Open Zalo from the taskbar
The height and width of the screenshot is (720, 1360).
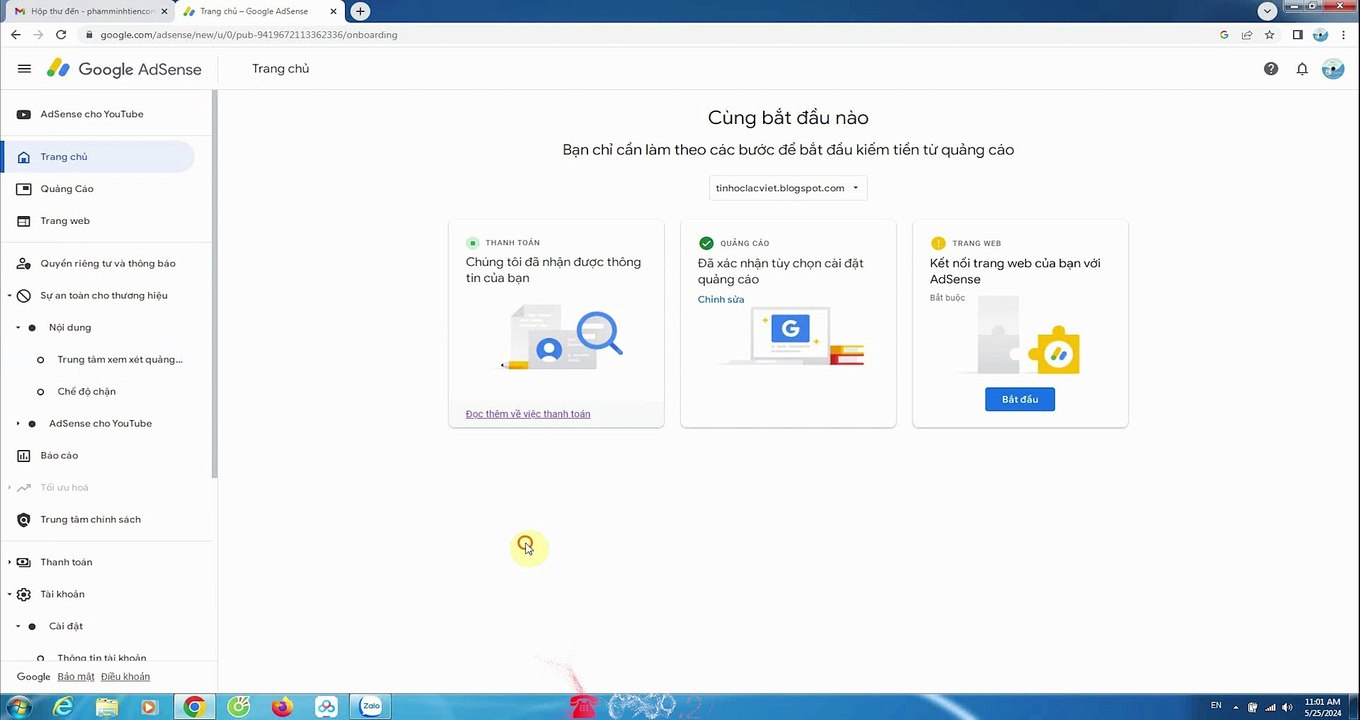point(371,707)
